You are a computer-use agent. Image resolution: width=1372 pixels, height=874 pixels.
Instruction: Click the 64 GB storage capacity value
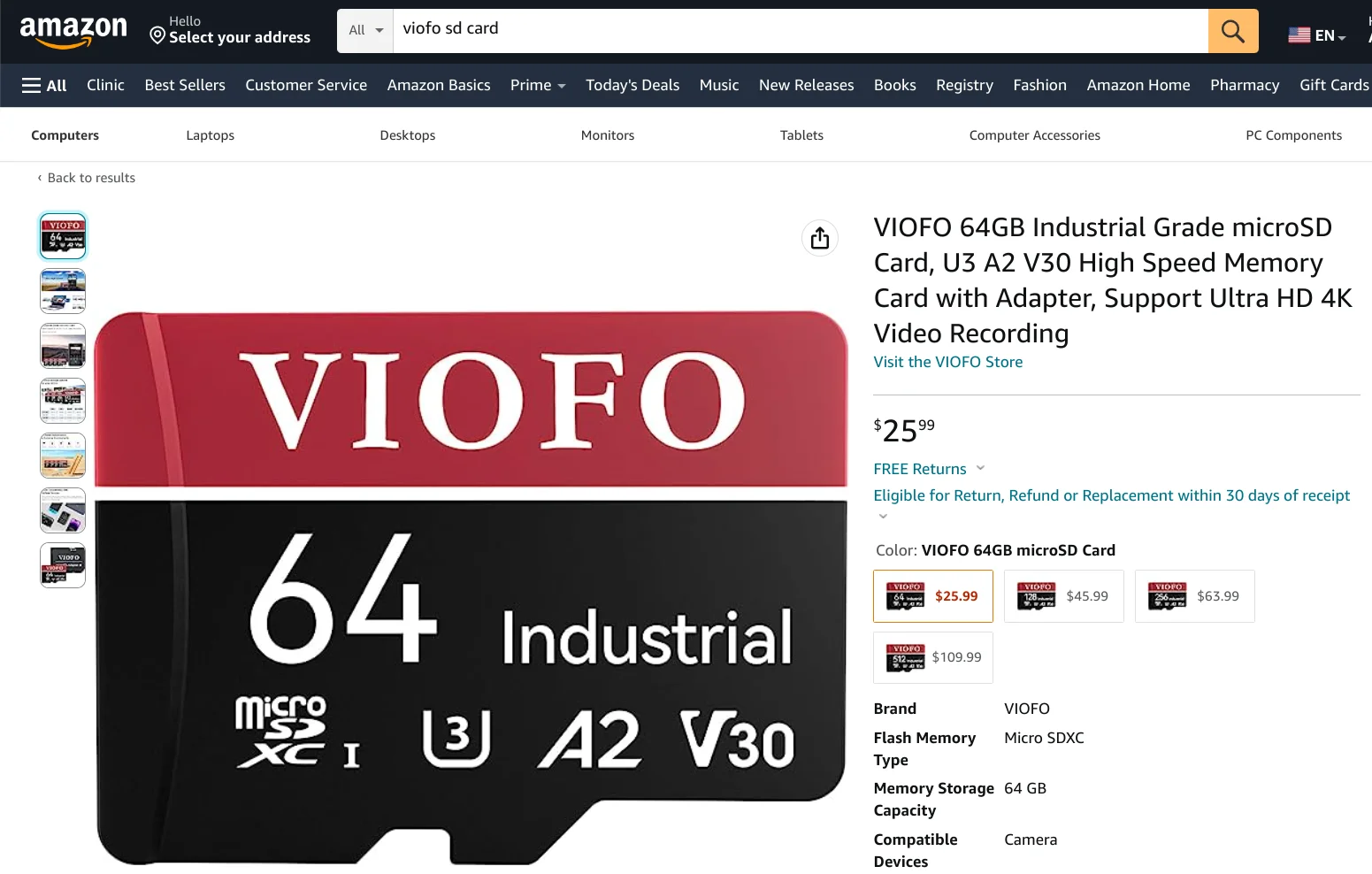(1025, 788)
